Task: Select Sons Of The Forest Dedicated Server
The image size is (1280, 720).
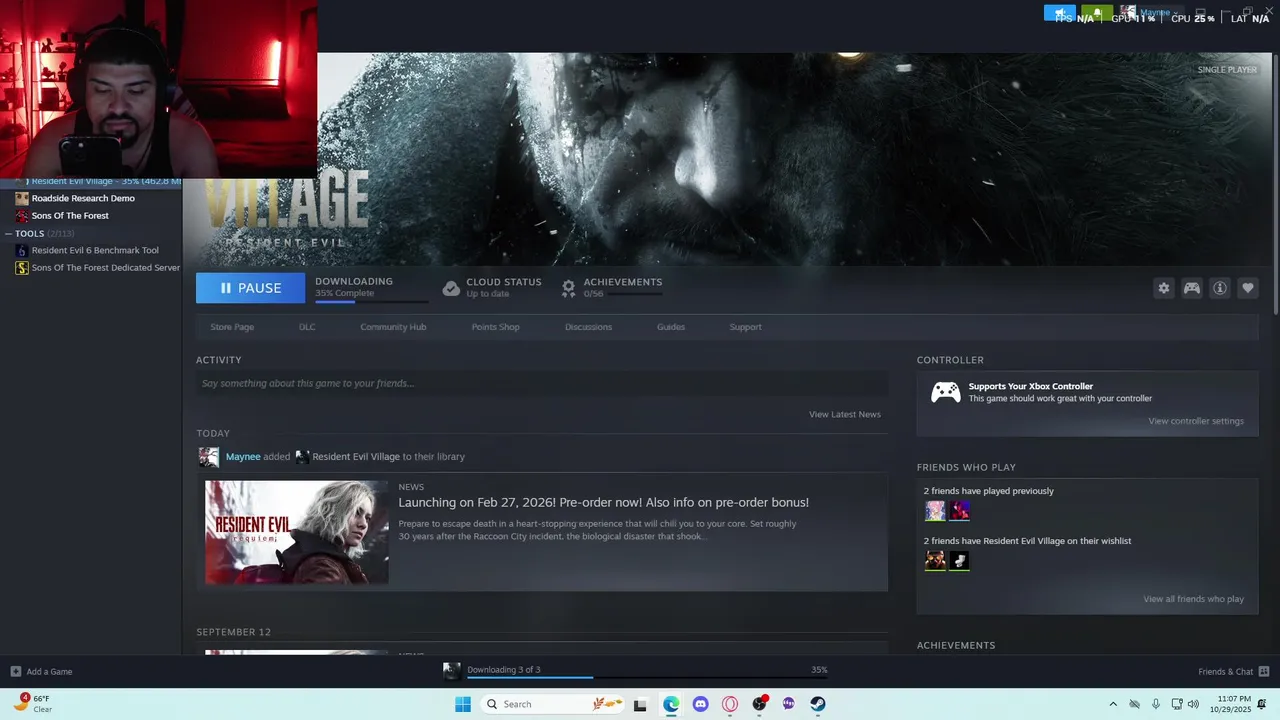Action: (x=105, y=268)
